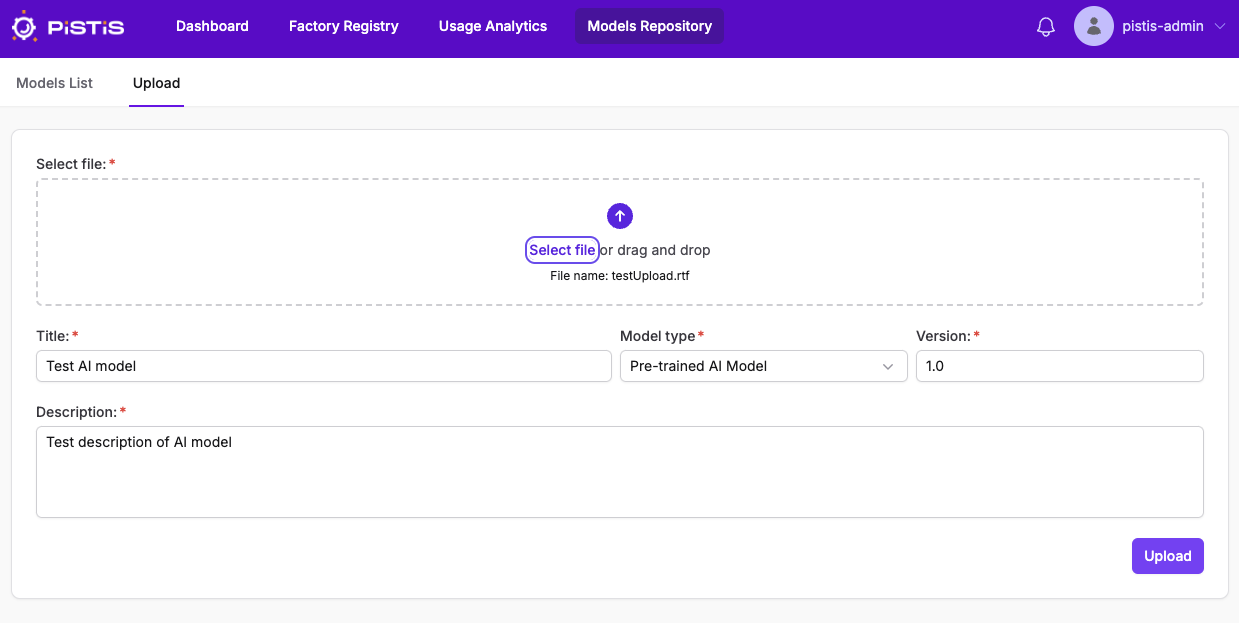Go to the Dashboard menu

212,26
